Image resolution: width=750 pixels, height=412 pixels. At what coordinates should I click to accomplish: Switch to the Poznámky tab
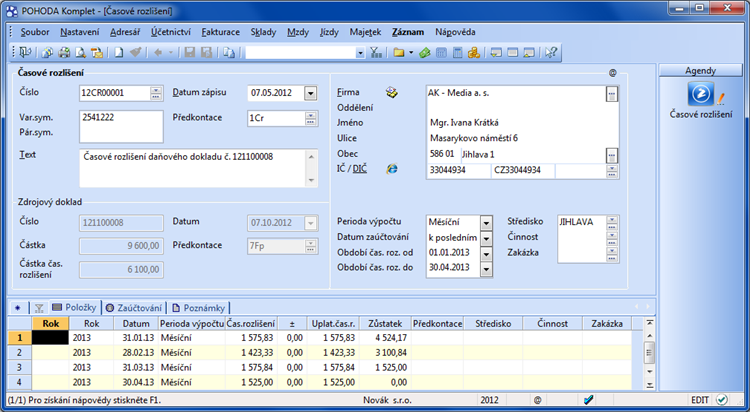click(199, 308)
